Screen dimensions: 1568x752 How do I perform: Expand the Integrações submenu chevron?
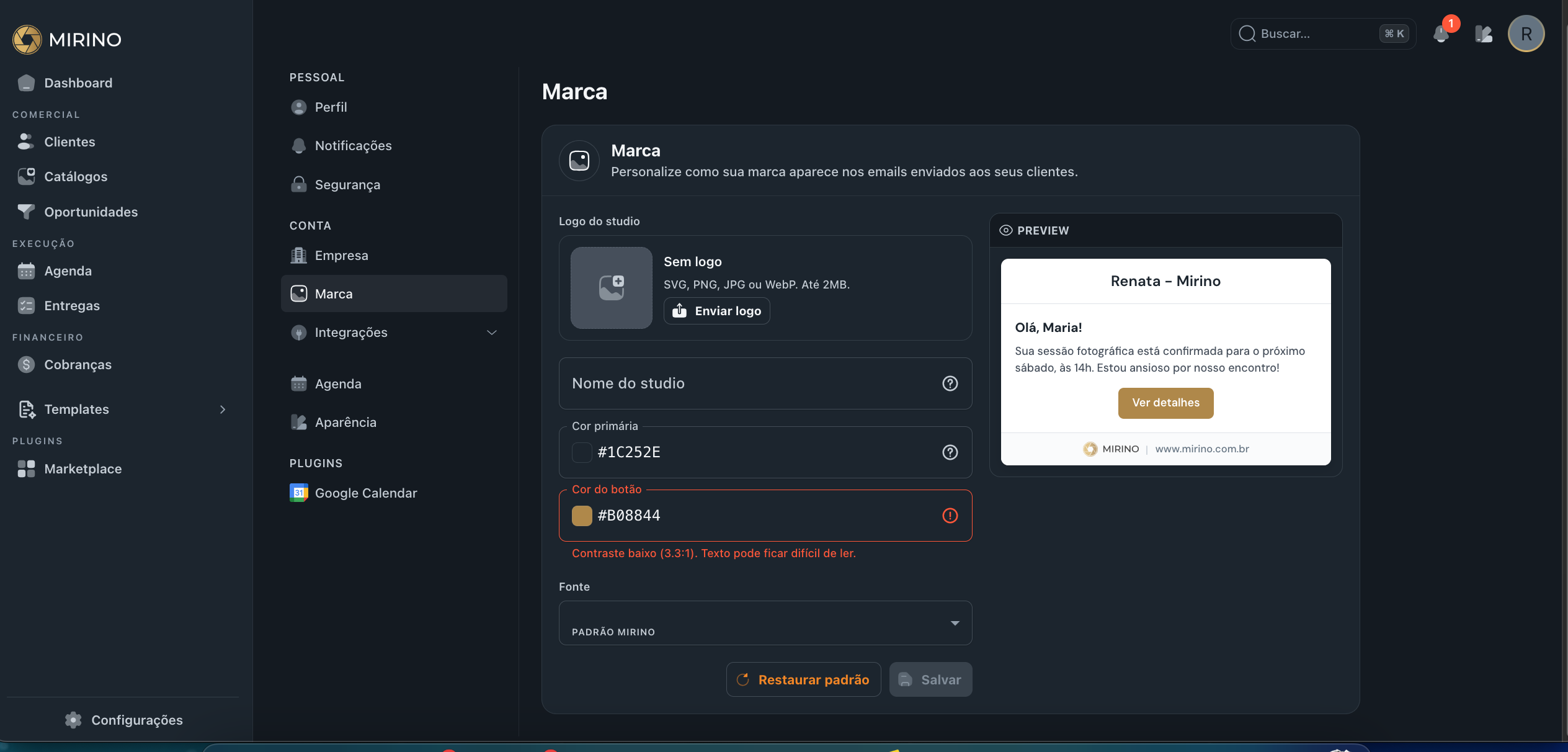coord(492,333)
